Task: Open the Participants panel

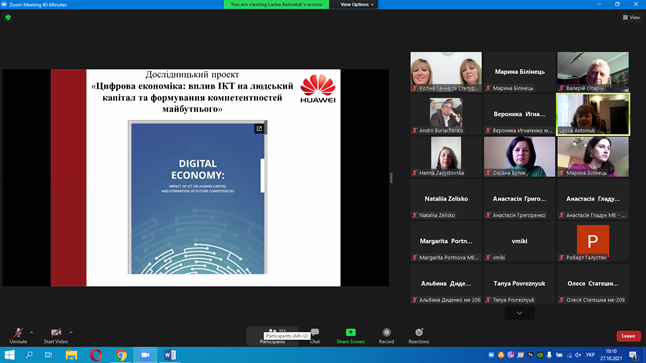Action: (x=273, y=335)
